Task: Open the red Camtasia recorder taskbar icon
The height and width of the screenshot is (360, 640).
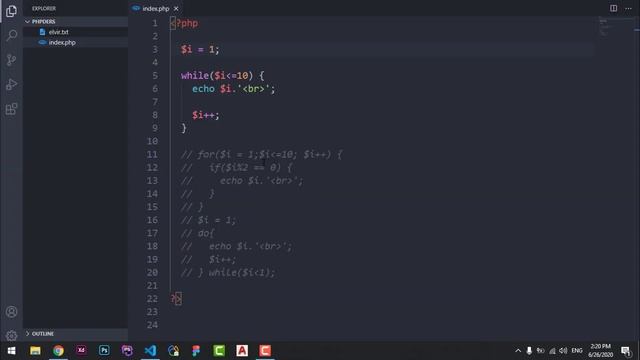Action: (x=265, y=351)
